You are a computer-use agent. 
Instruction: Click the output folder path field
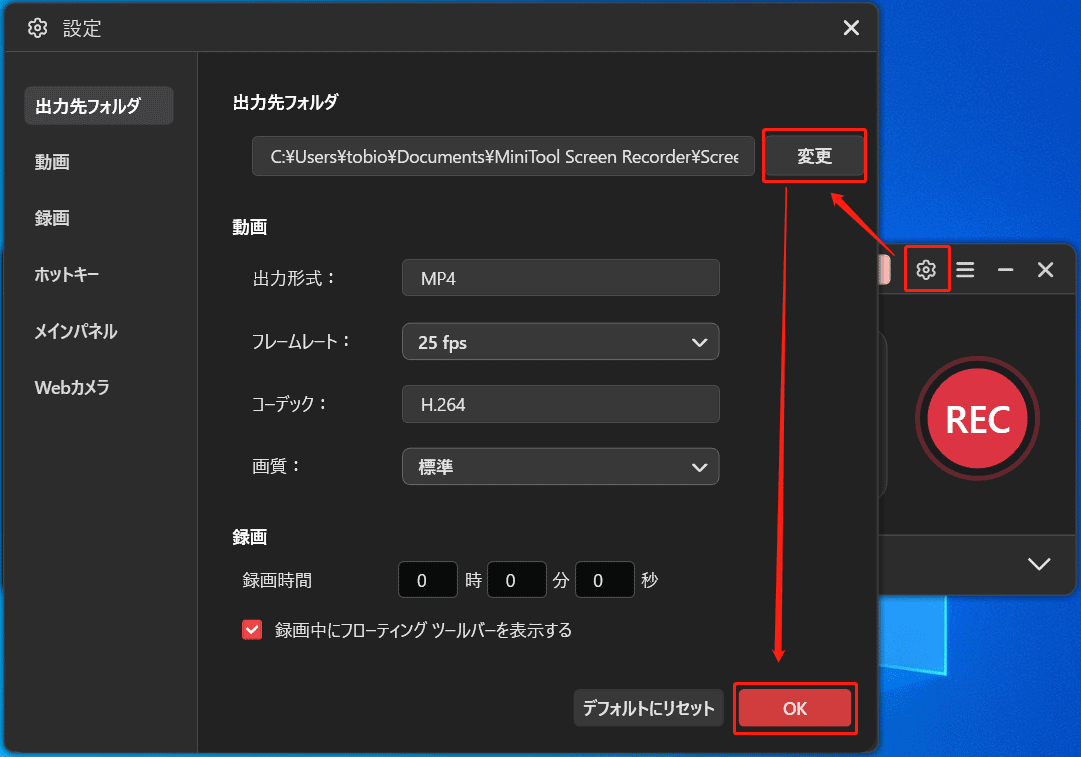pyautogui.click(x=502, y=156)
